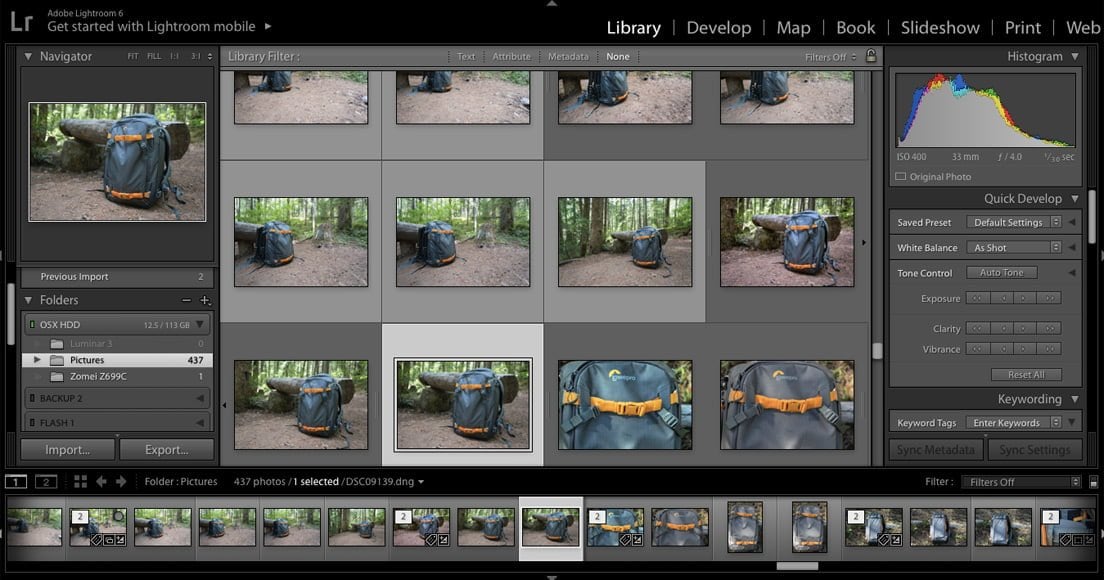Click Clarity single-right increase arrow

(x=1024, y=328)
